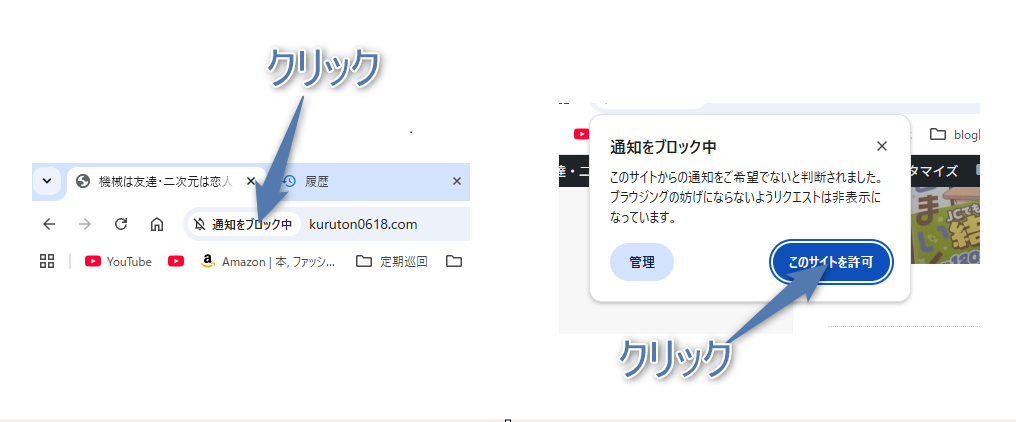Expand the tab search dropdown arrow
Screen dimensions: 1016x422
pyautogui.click(x=45, y=181)
